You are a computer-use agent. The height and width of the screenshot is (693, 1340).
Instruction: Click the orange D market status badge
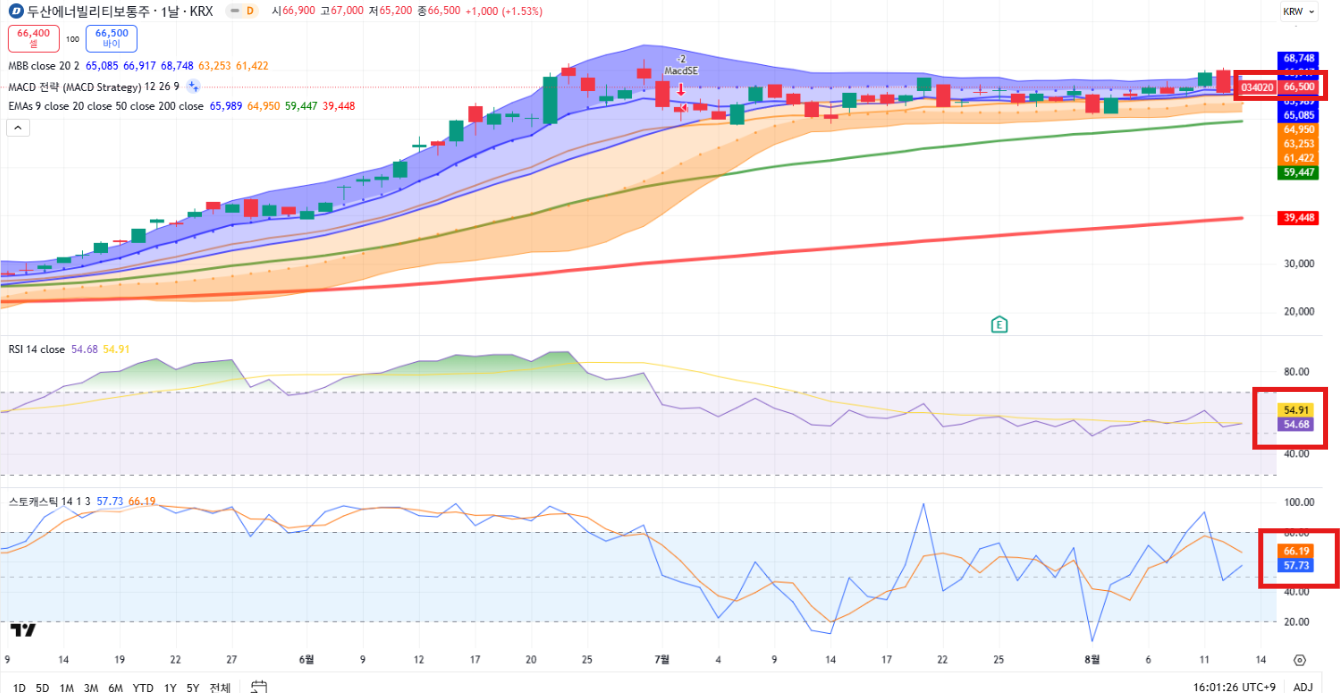pyautogui.click(x=249, y=10)
